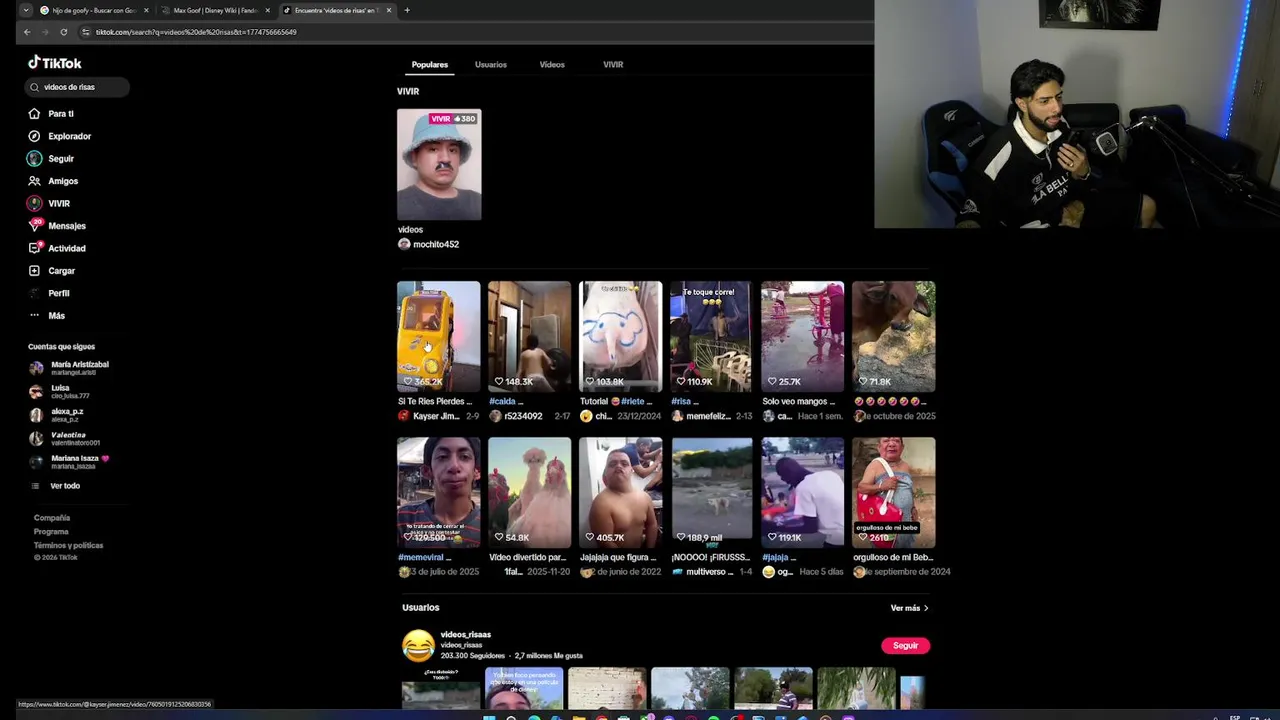Close the Max Goof Disney Wiki tab
The height and width of the screenshot is (720, 1280).
point(267,10)
